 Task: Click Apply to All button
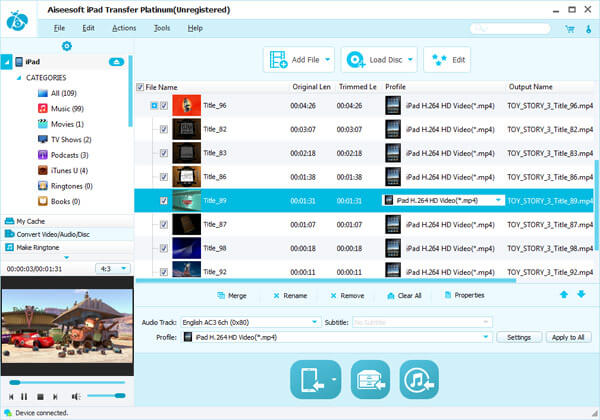pos(568,337)
